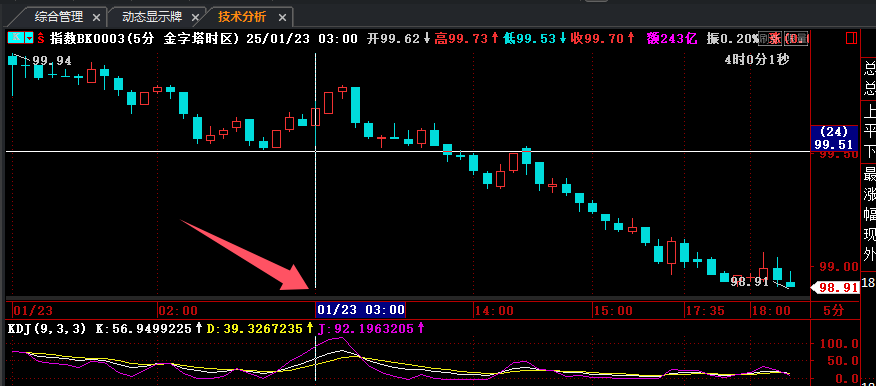Click the 98.91 low-point label on chart
This screenshot has height=386, width=876.
click(x=750, y=282)
